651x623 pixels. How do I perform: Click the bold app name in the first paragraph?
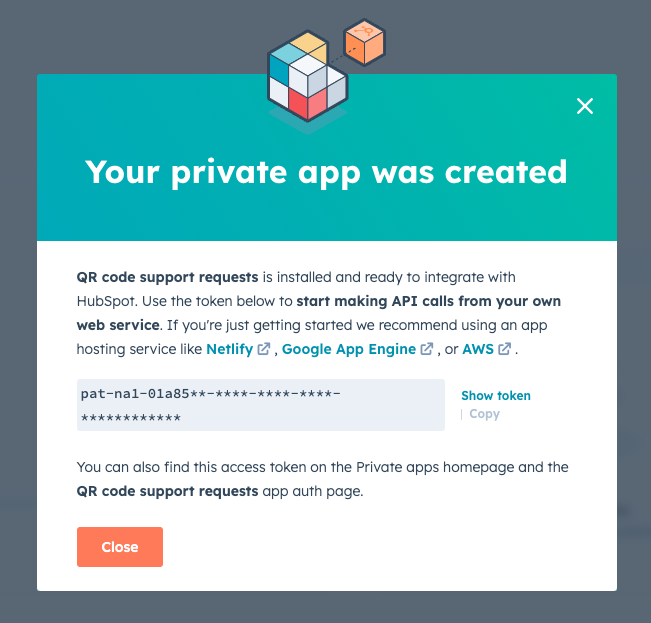click(x=167, y=277)
